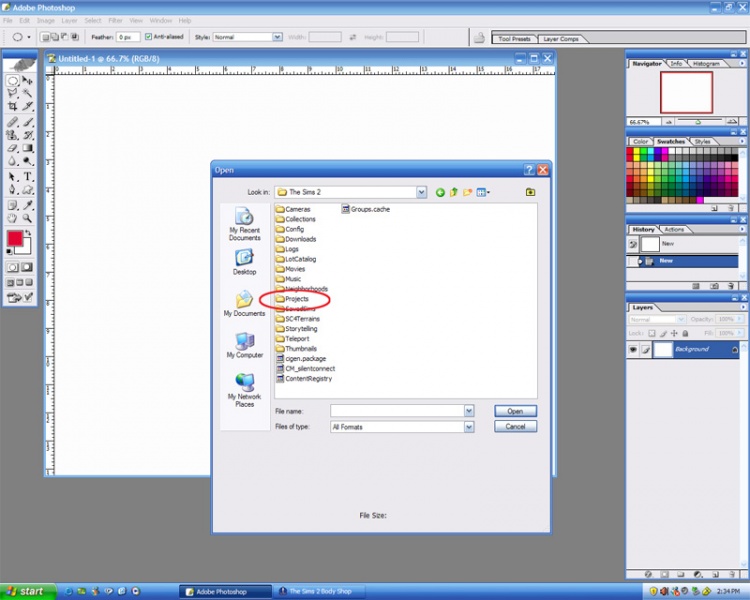Open the Style dropdown in options bar
750x600 pixels.
277,37
